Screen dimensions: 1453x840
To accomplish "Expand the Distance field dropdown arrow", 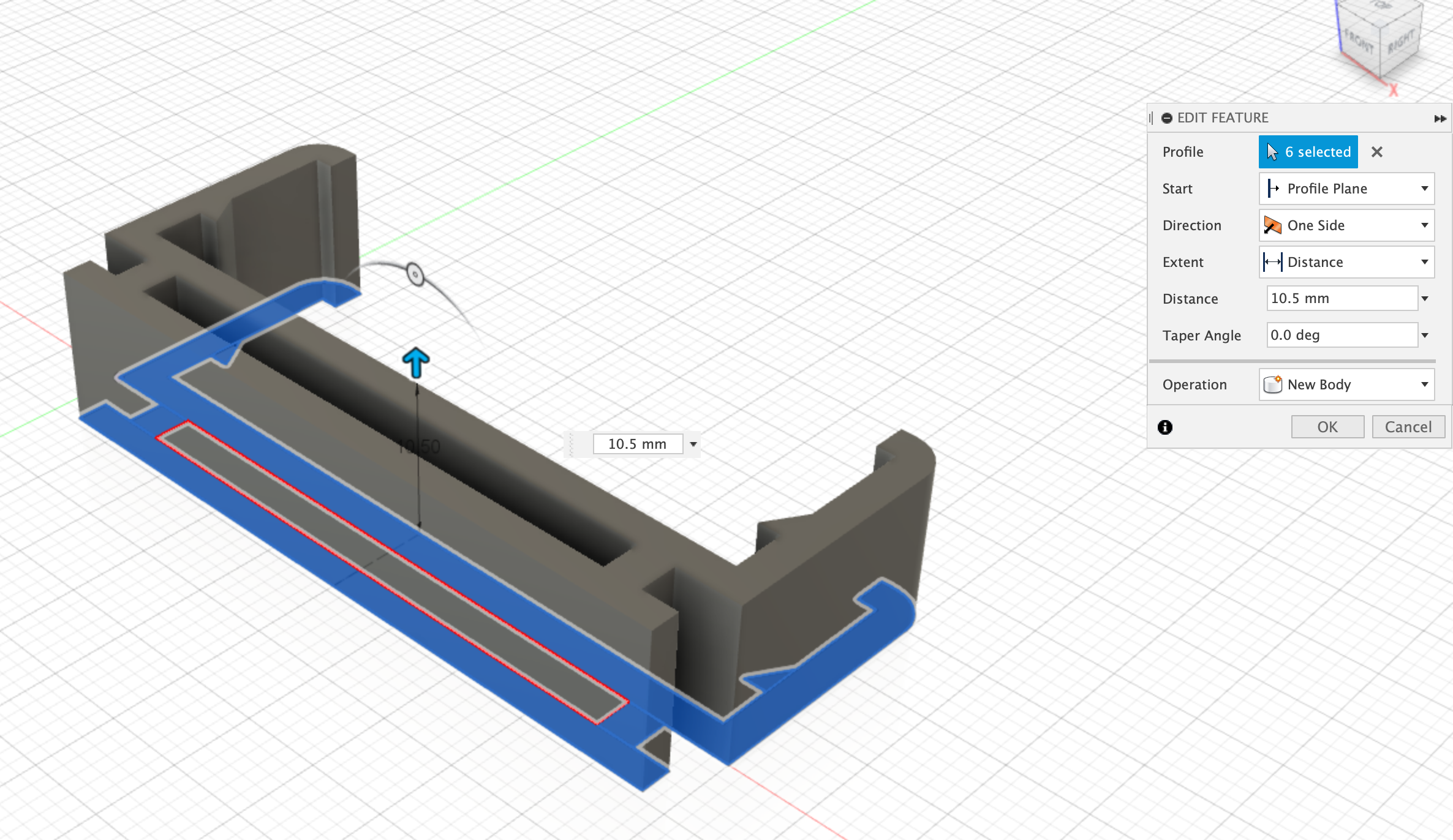I will point(1425,299).
